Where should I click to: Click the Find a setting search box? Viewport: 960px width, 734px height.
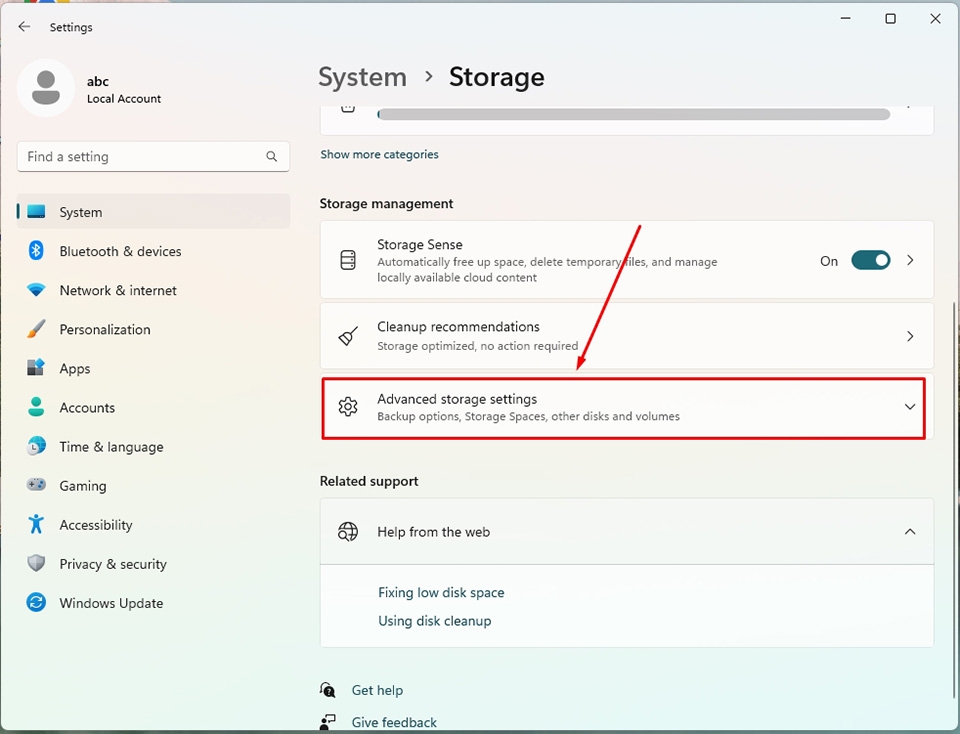click(x=153, y=157)
